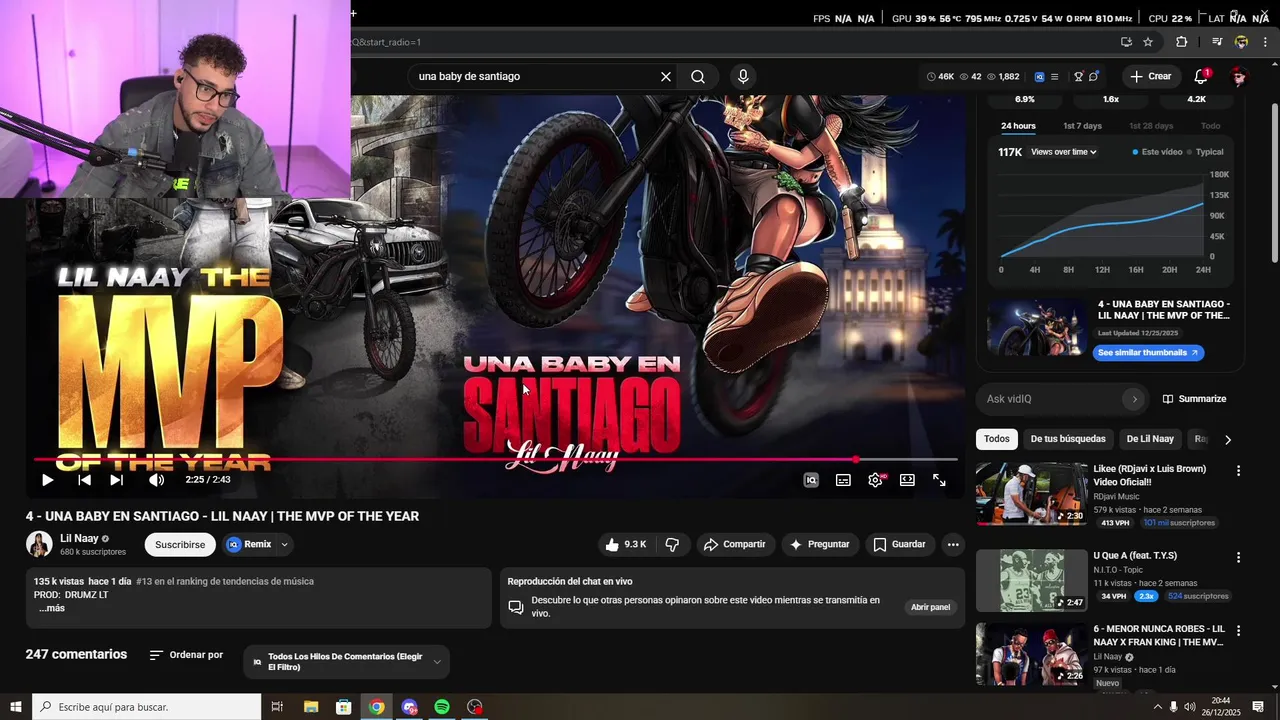The image size is (1280, 720).
Task: Open the player settings gear
Action: [875, 480]
